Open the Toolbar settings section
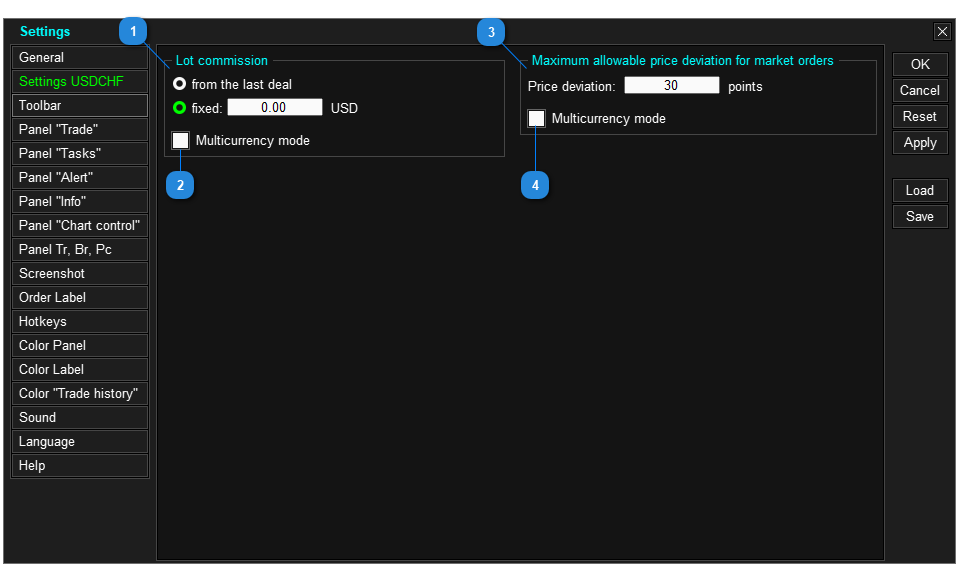Viewport: 959px width, 567px height. [x=80, y=105]
